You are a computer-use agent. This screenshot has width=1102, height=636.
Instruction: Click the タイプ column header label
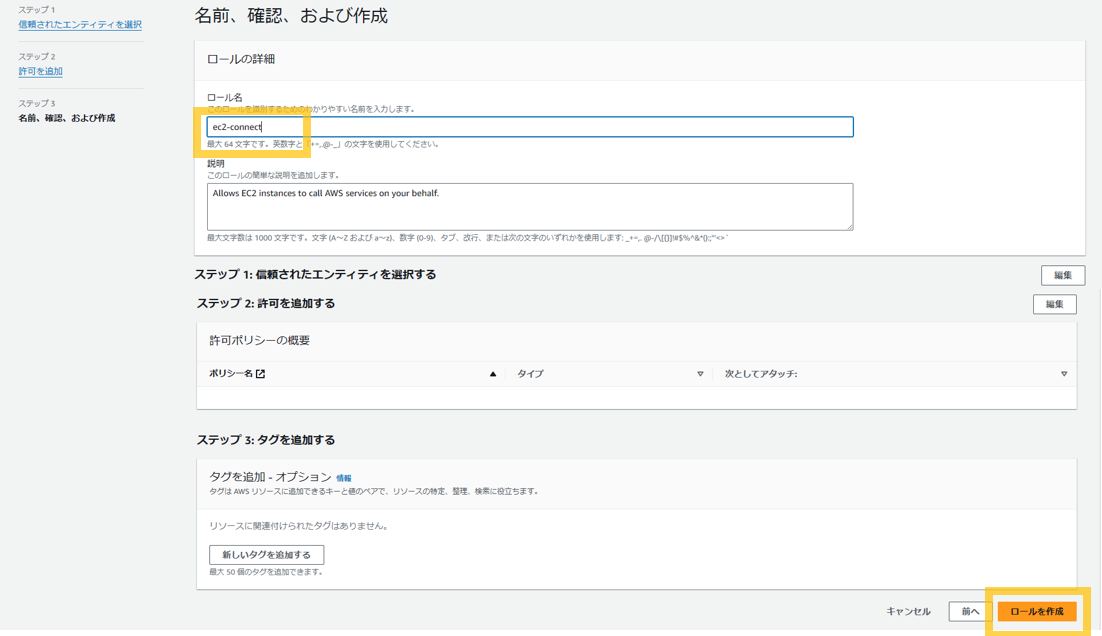tap(530, 374)
